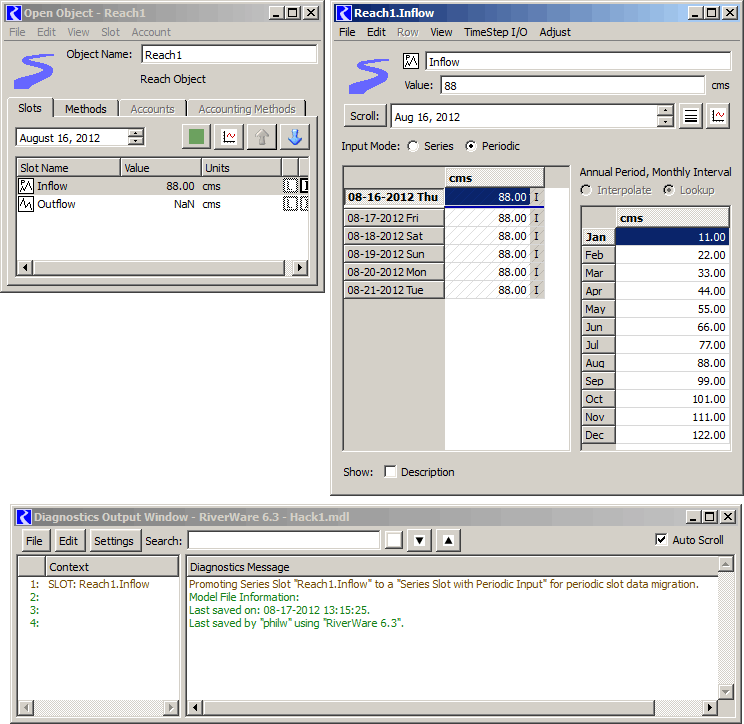
Task: Click Settings button in Diagnostics window
Action: click(x=113, y=540)
